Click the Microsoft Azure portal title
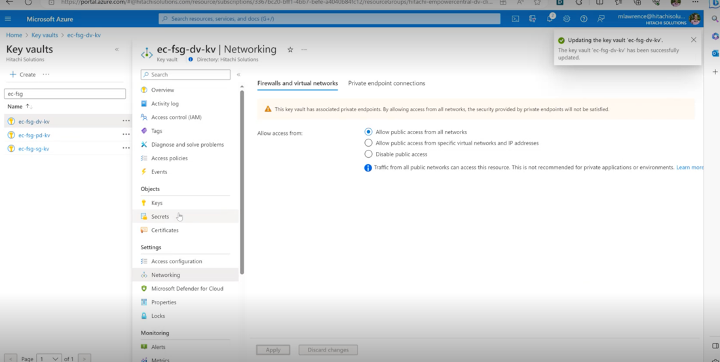The image size is (720, 362). [x=50, y=19]
